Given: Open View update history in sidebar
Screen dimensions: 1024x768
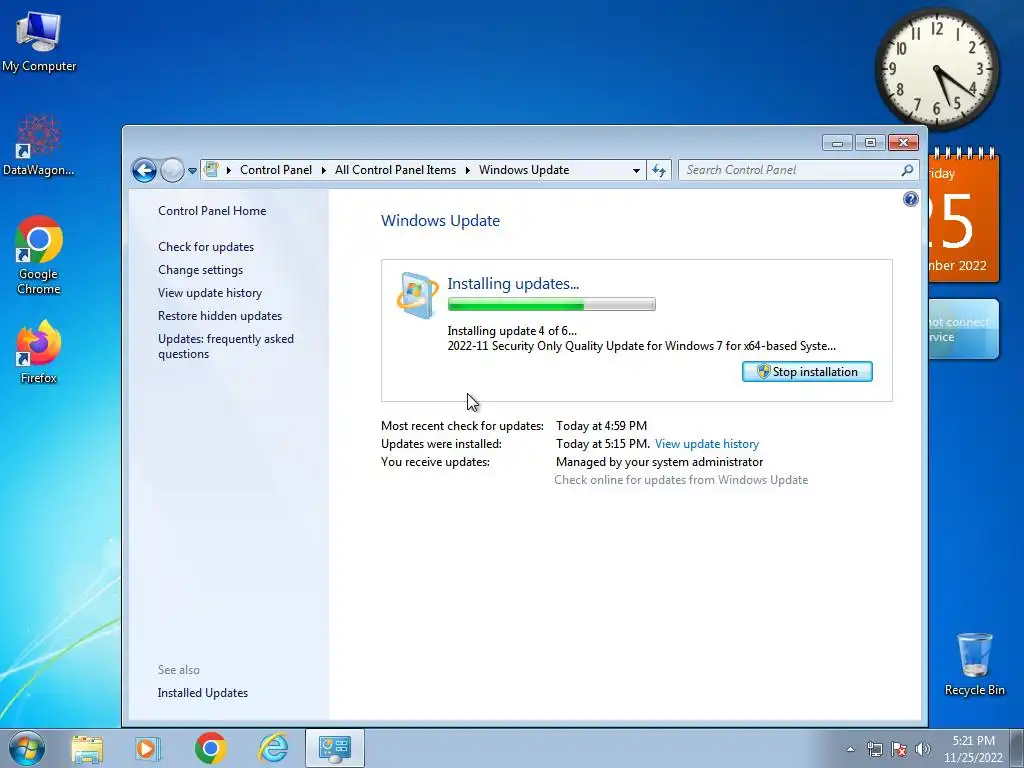Looking at the screenshot, I should click(x=210, y=293).
